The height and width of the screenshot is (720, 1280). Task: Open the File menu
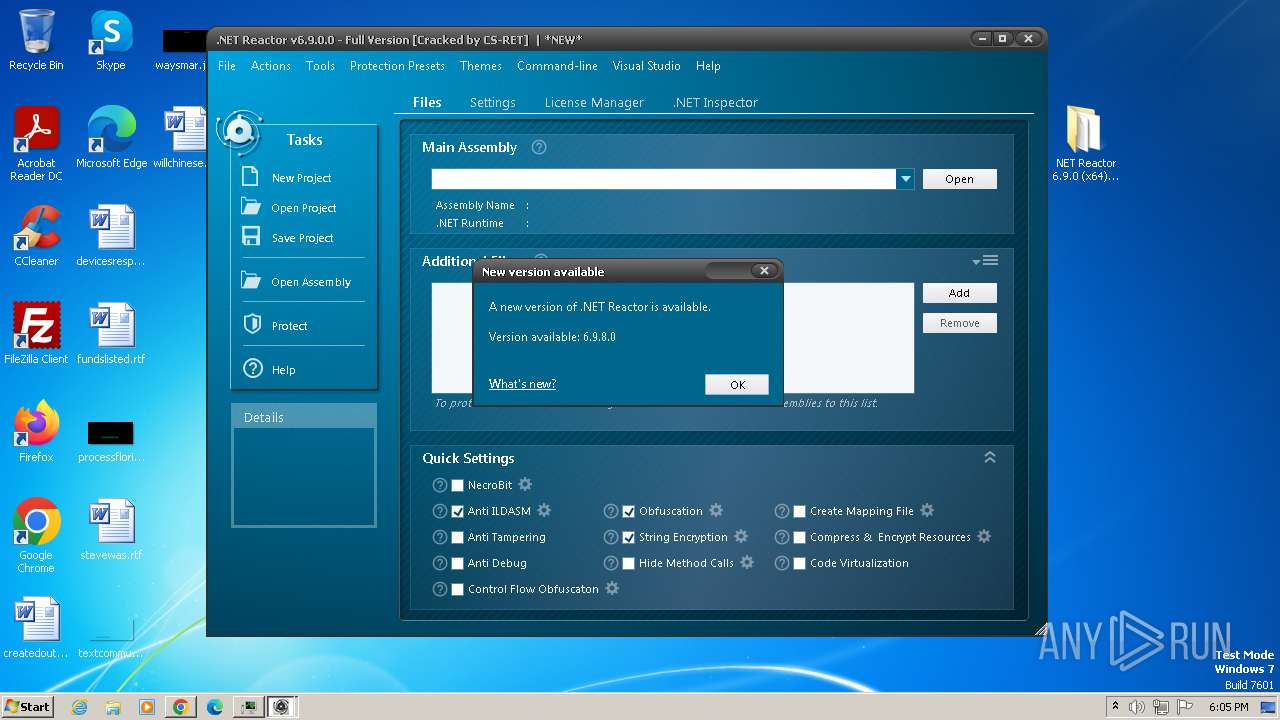(x=227, y=66)
